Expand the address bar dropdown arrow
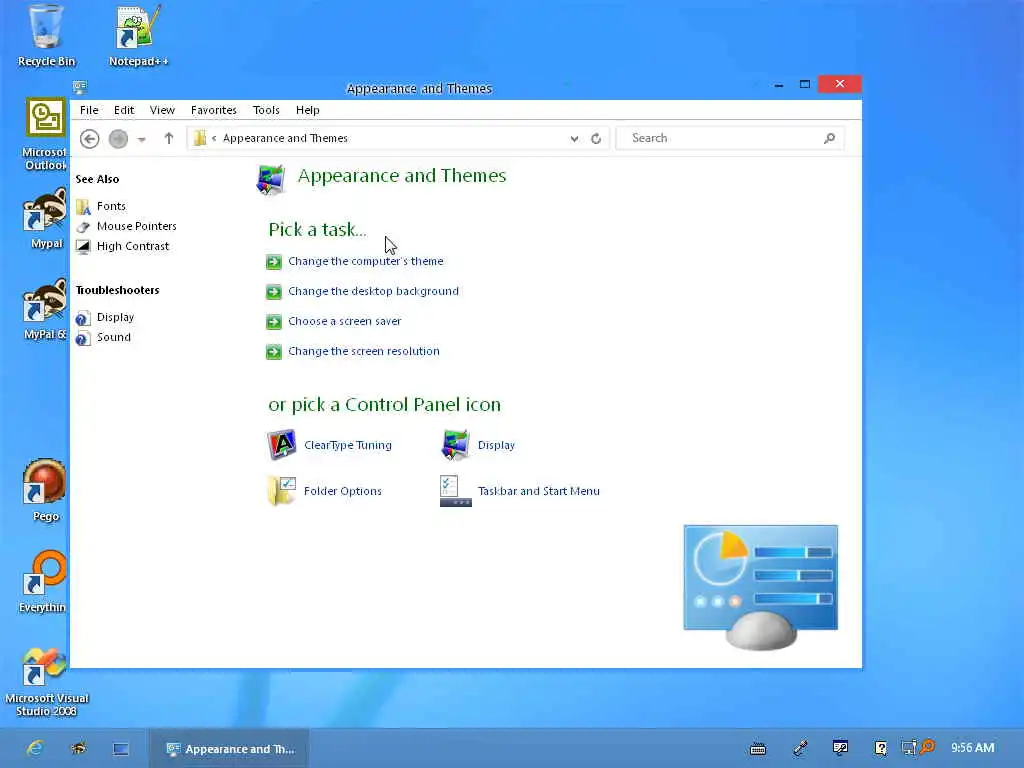The image size is (1024, 768). click(574, 138)
